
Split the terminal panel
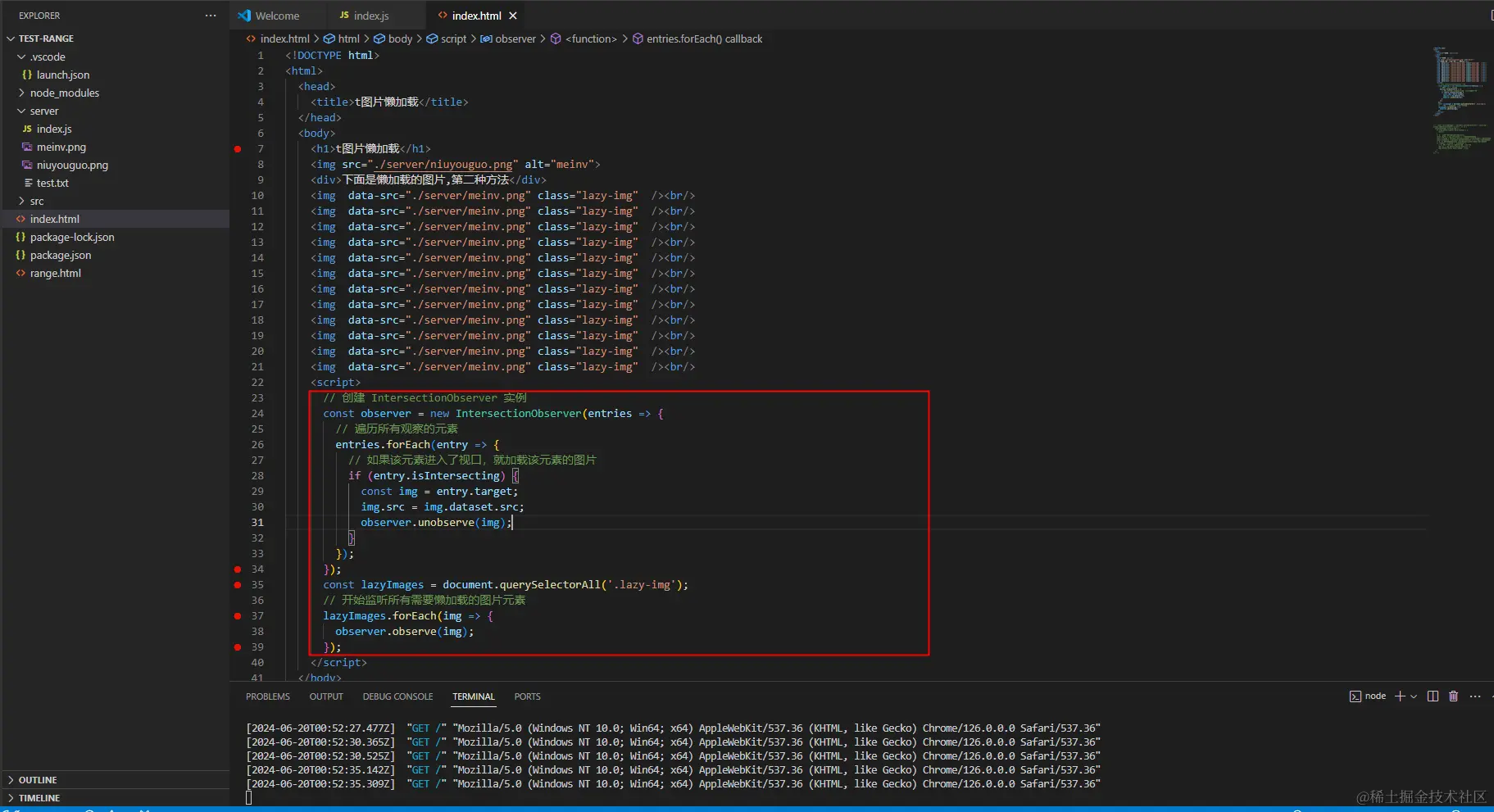[1433, 696]
